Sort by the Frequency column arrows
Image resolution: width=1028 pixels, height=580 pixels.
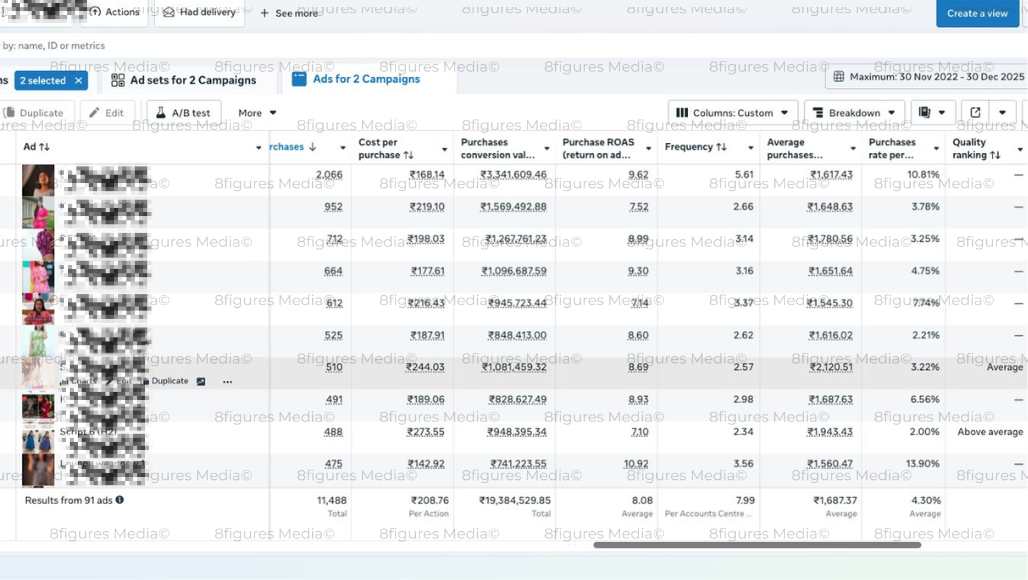(721, 147)
